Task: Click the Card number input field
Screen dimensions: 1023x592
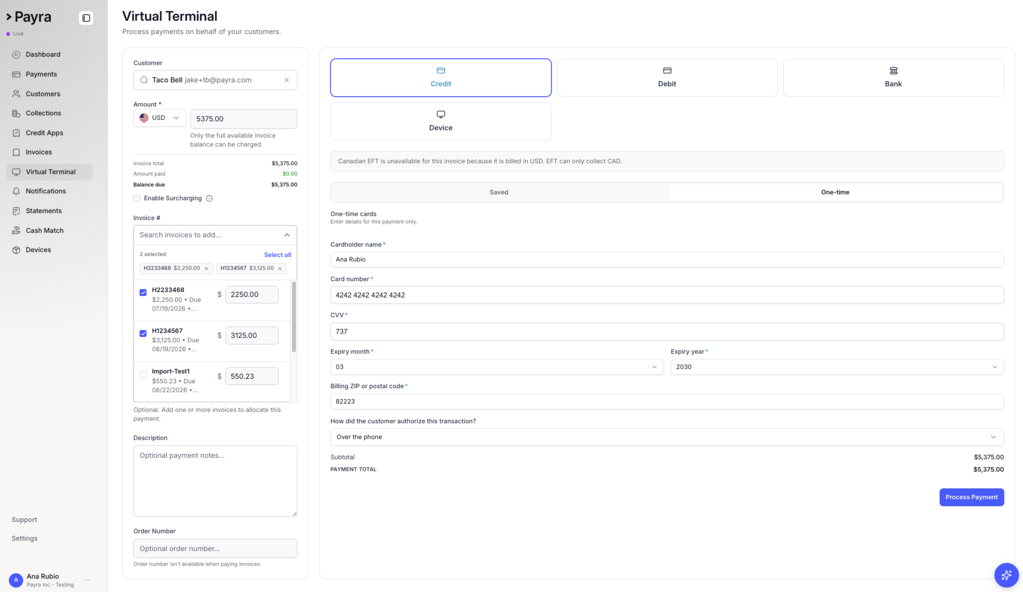Action: (x=667, y=295)
